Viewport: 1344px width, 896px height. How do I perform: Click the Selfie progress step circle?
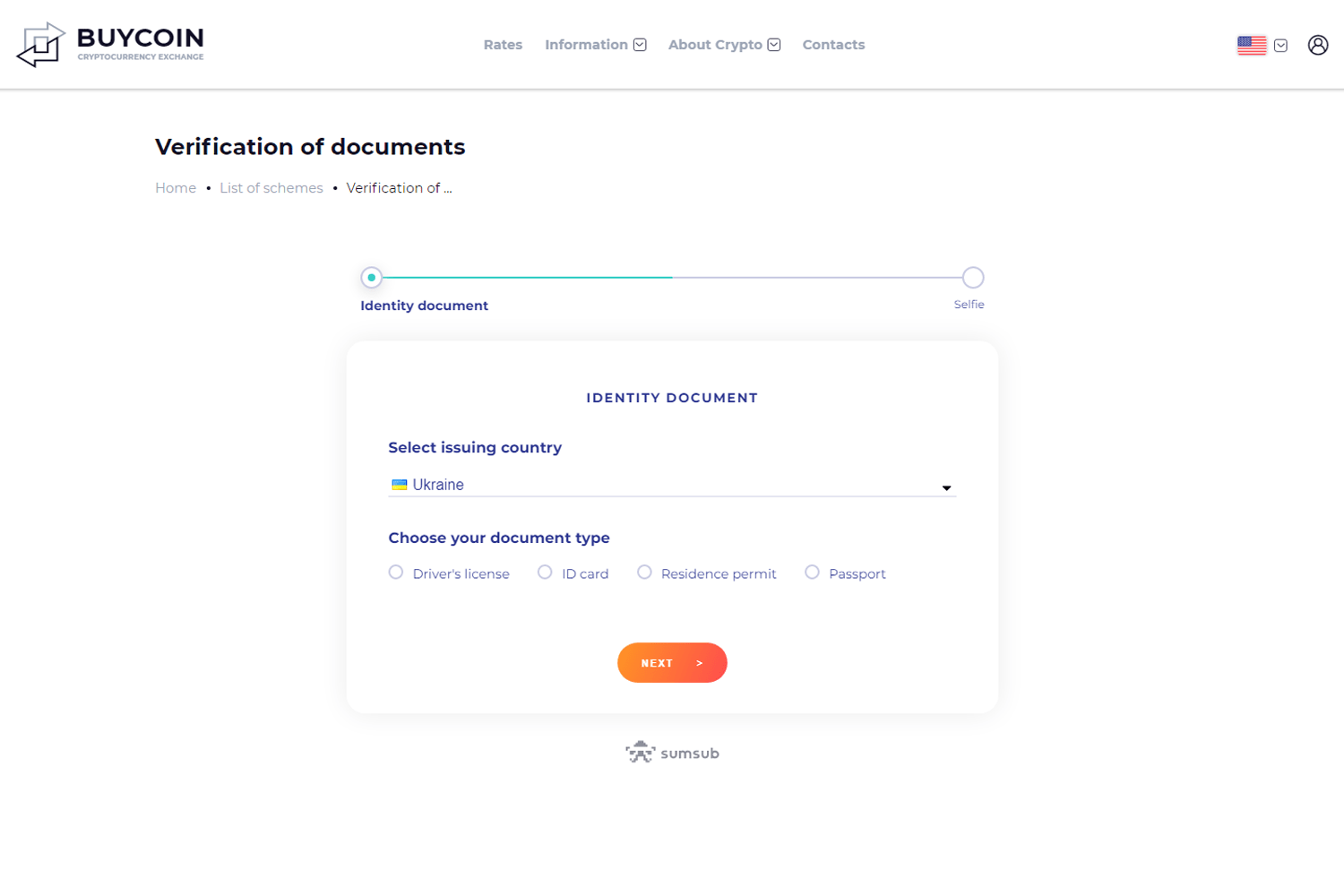(x=973, y=278)
